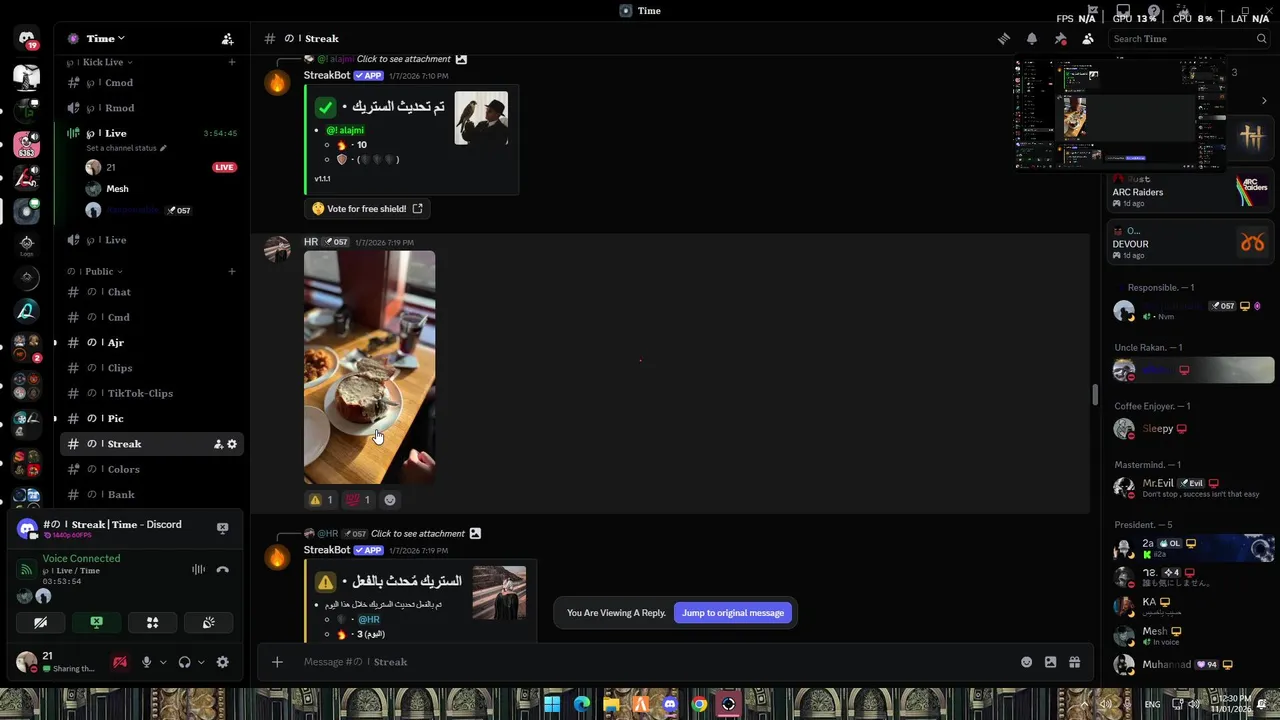Screen dimensions: 1280x720
Task: Open File Explorer from taskbar
Action: tap(611, 704)
